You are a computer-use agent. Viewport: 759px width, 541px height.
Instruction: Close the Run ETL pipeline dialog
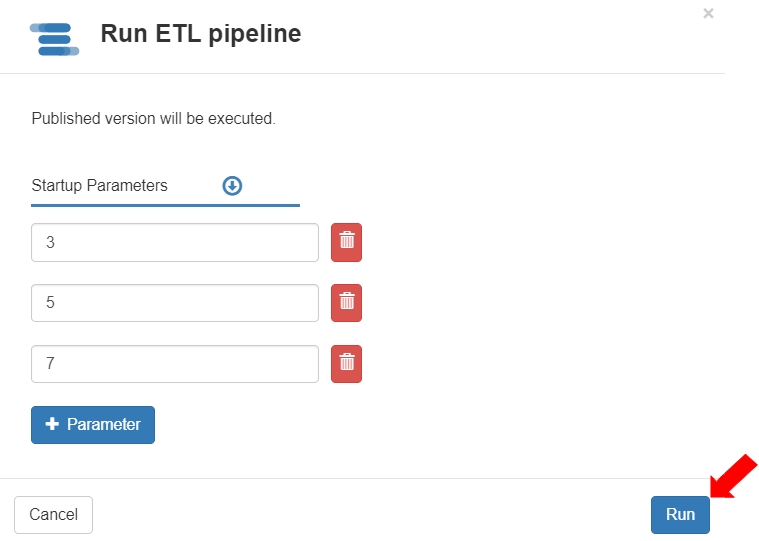708,13
